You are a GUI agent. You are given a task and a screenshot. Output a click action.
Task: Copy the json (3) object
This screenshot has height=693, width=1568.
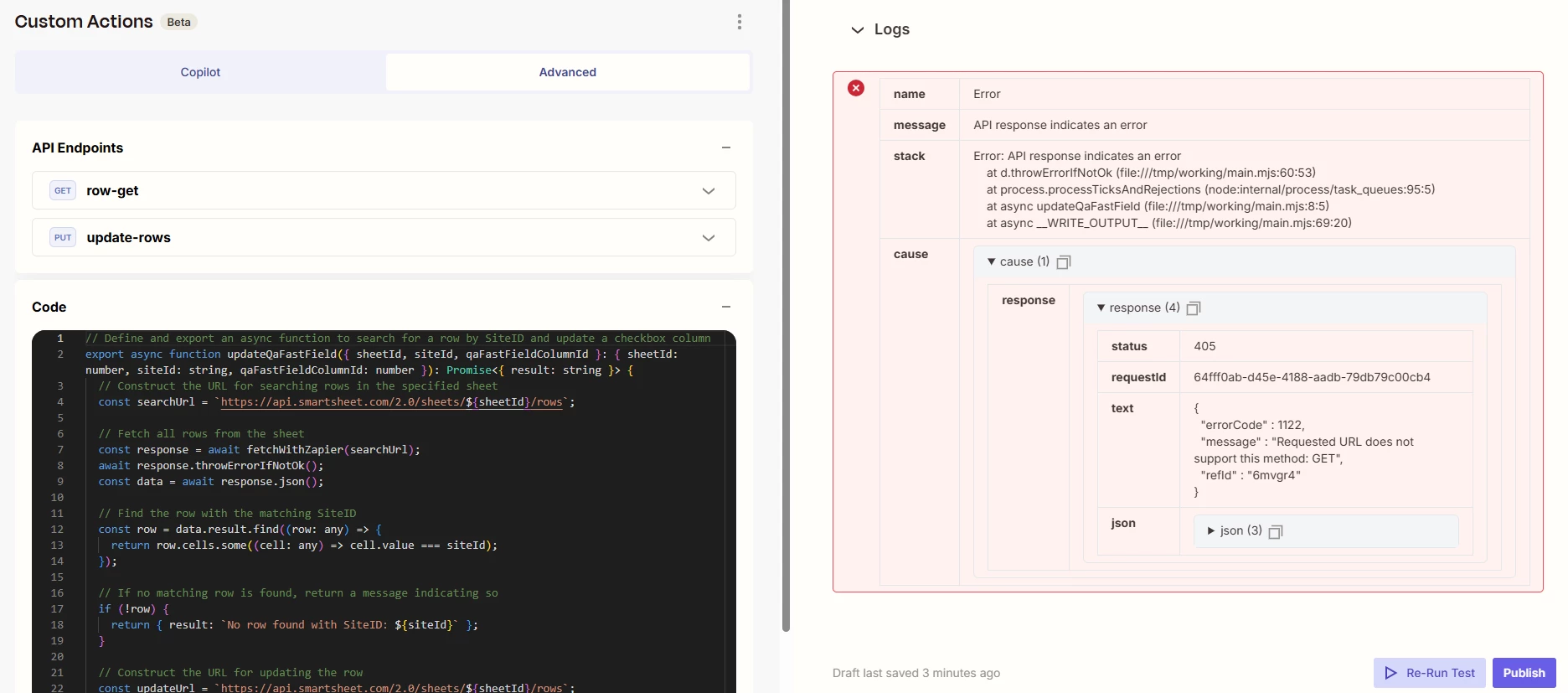coord(1276,531)
